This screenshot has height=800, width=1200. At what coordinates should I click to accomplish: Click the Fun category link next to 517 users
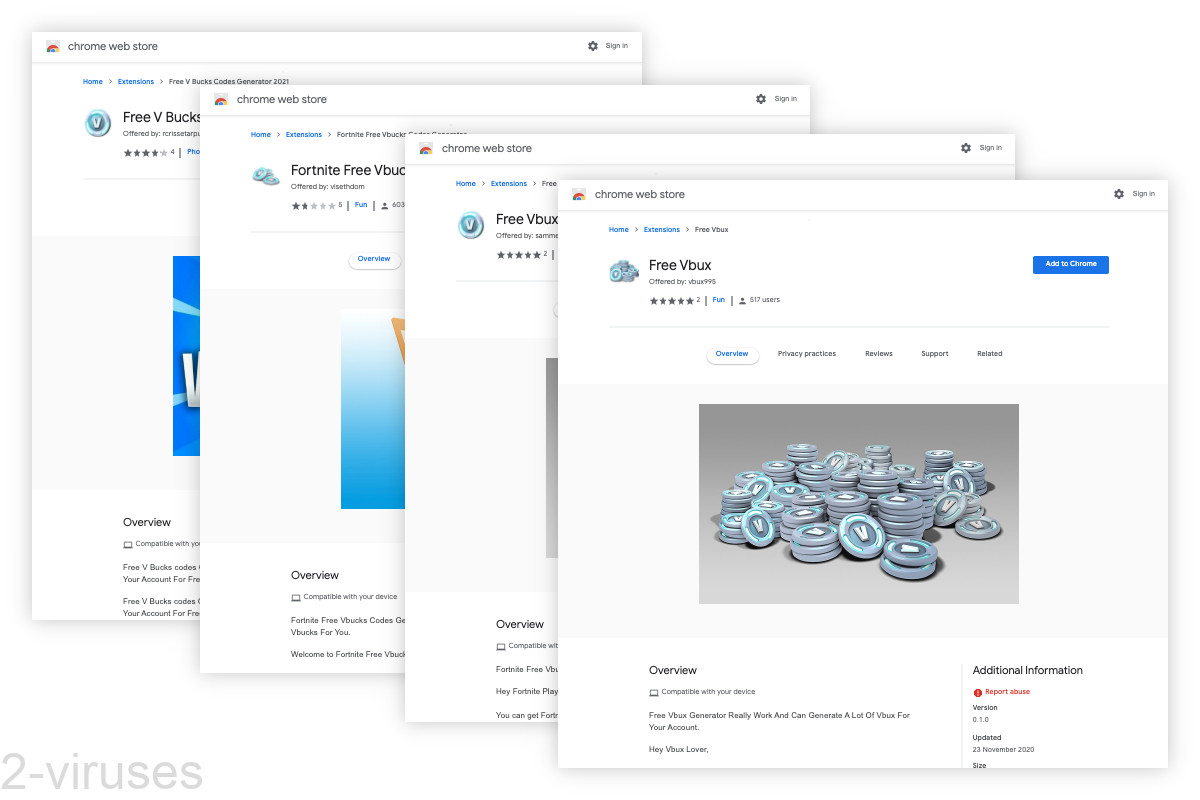pyautogui.click(x=718, y=300)
